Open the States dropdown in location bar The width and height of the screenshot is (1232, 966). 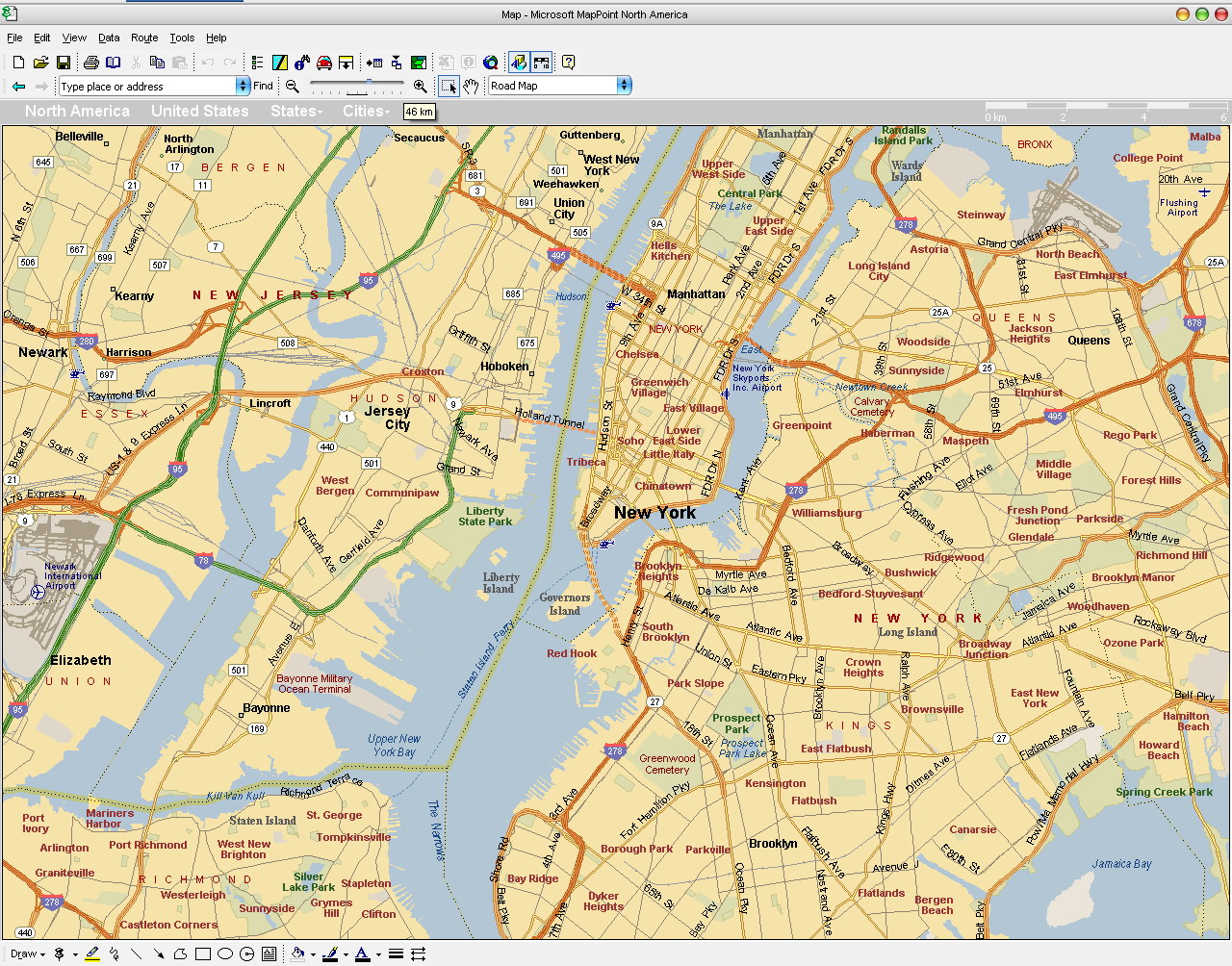(x=295, y=112)
